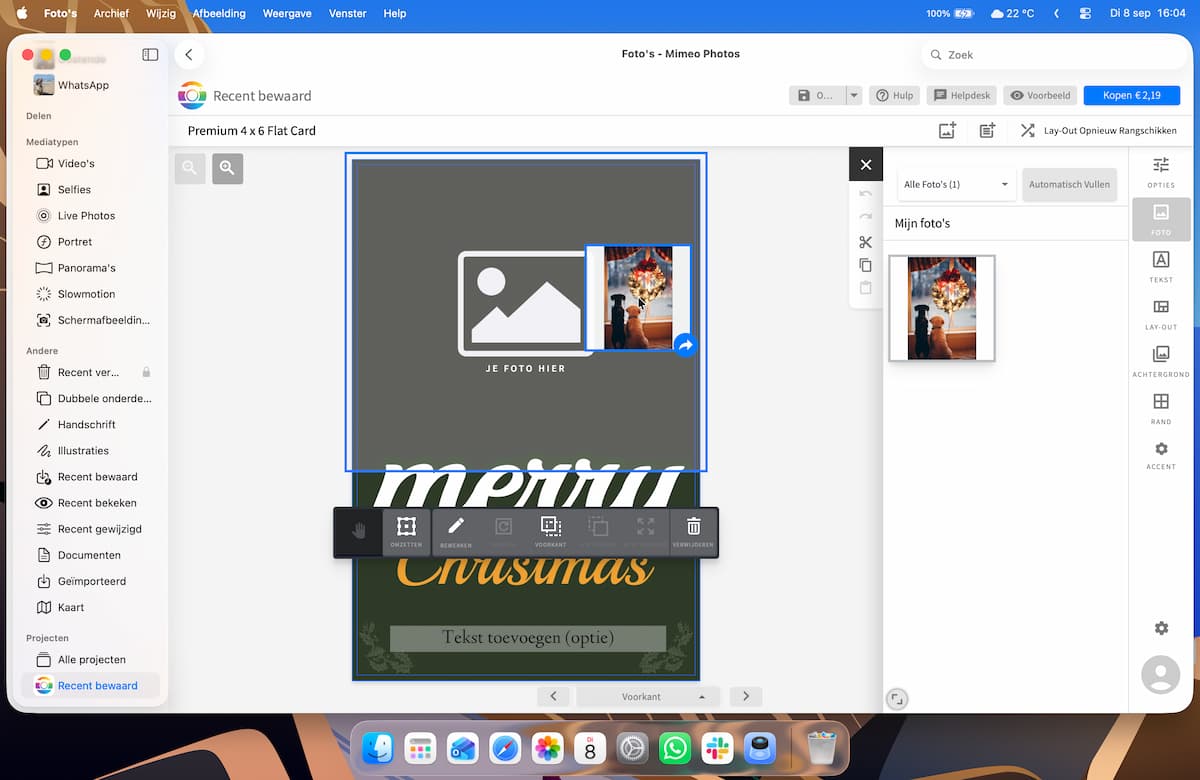Open the Opties panel
Image resolution: width=1200 pixels, height=780 pixels.
pos(1161,171)
